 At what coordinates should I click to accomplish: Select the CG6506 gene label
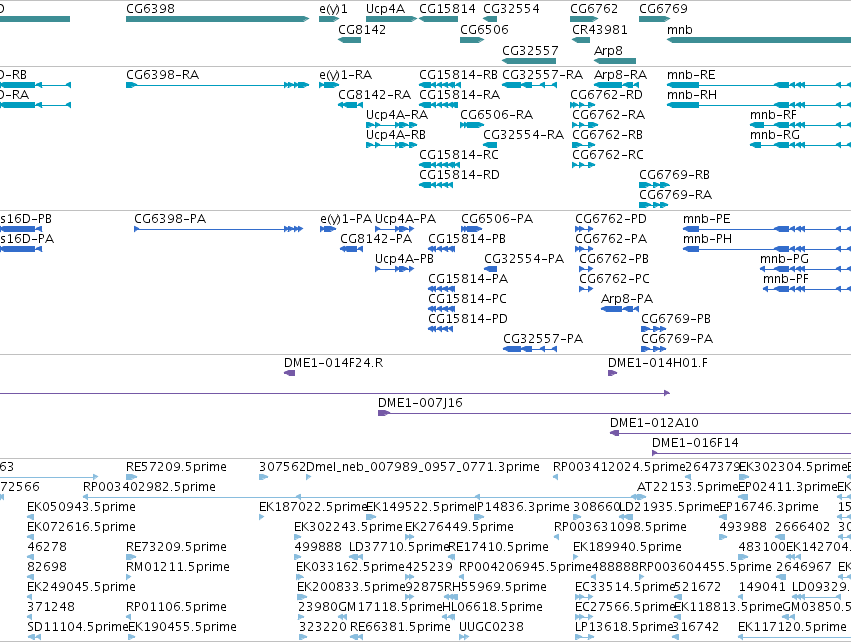484,30
